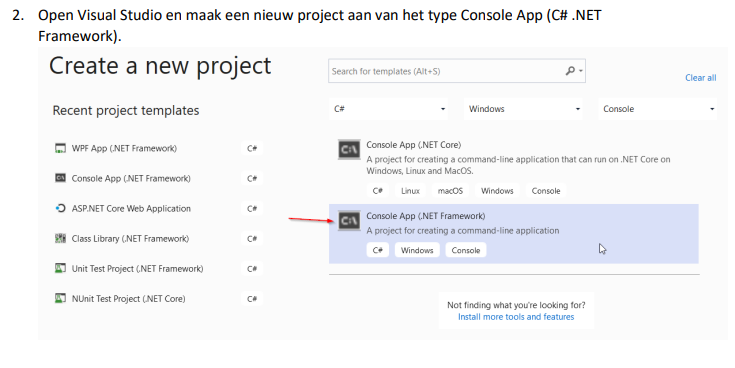The image size is (735, 368).
Task: Click the highlighted Console App (.NET Framework) template icon
Action: (349, 220)
